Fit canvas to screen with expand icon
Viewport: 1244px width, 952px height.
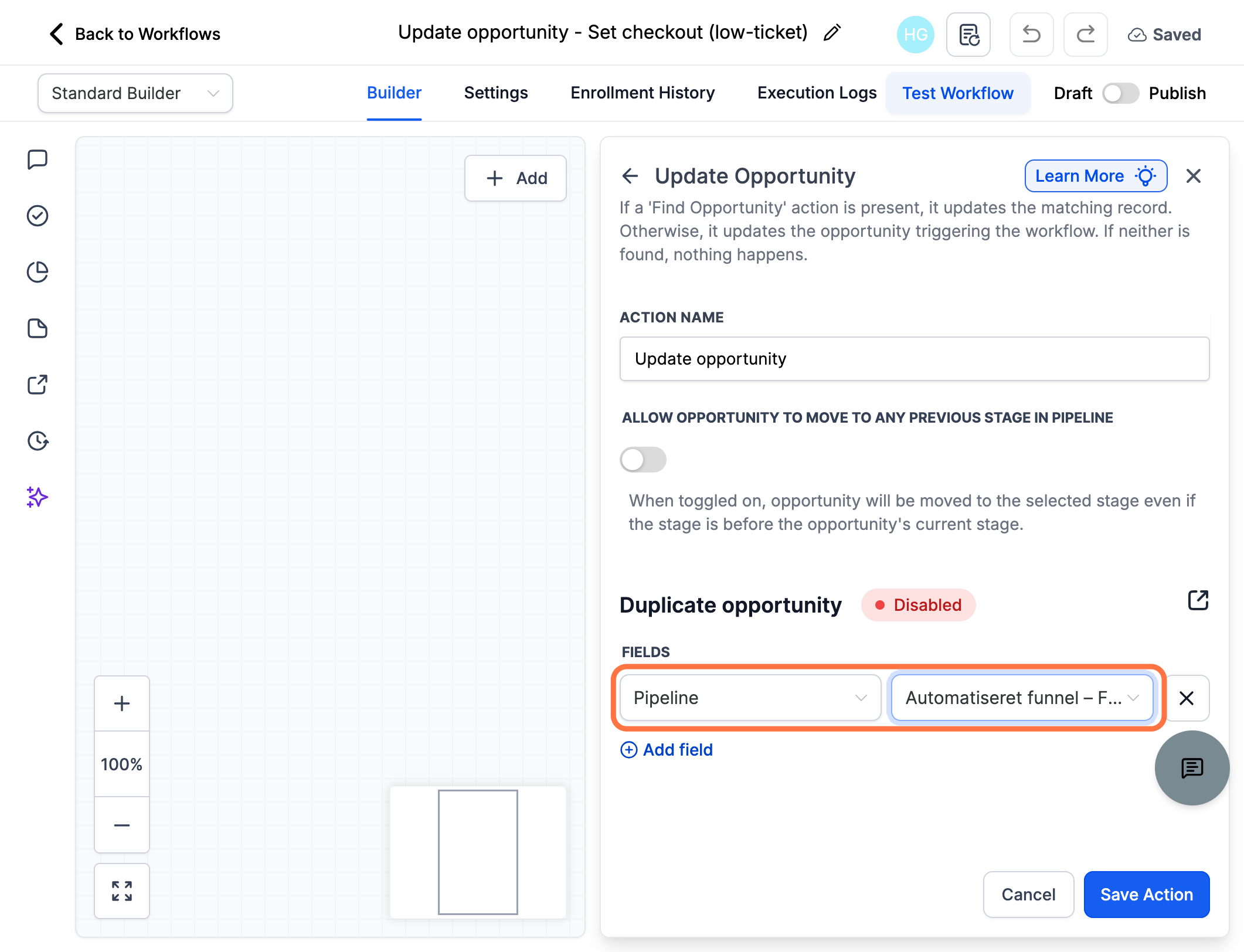[122, 891]
